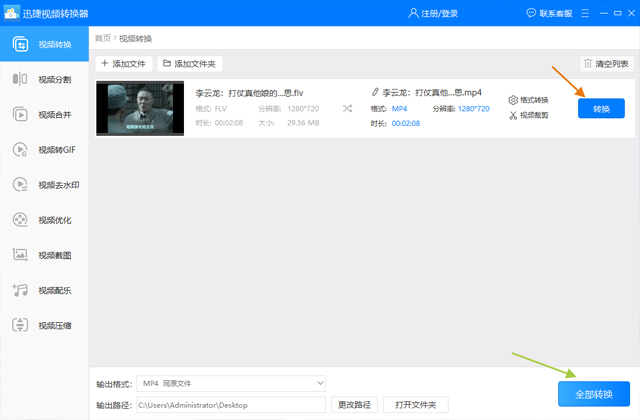The width and height of the screenshot is (640, 420).
Task: Click the 视频配乐 sidebar label
Action: point(55,290)
